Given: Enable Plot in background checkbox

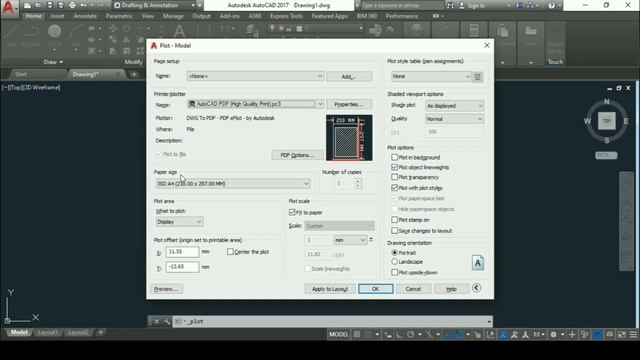Looking at the screenshot, I should pyautogui.click(x=394, y=157).
